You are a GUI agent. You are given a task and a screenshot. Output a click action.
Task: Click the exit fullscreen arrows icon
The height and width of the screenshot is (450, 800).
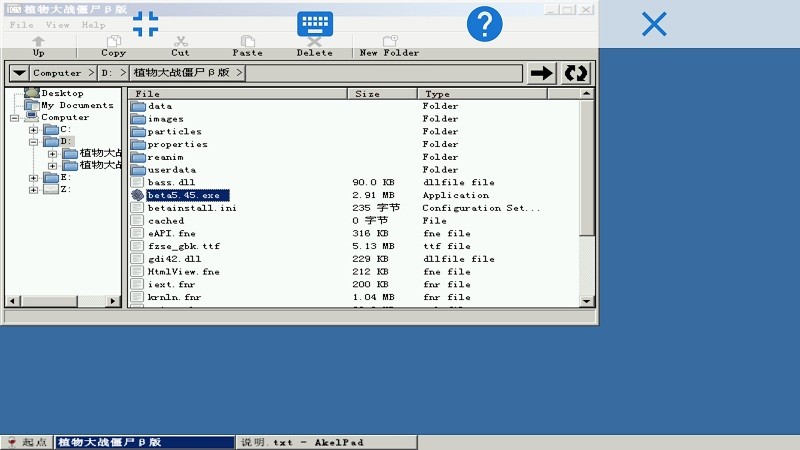point(146,24)
